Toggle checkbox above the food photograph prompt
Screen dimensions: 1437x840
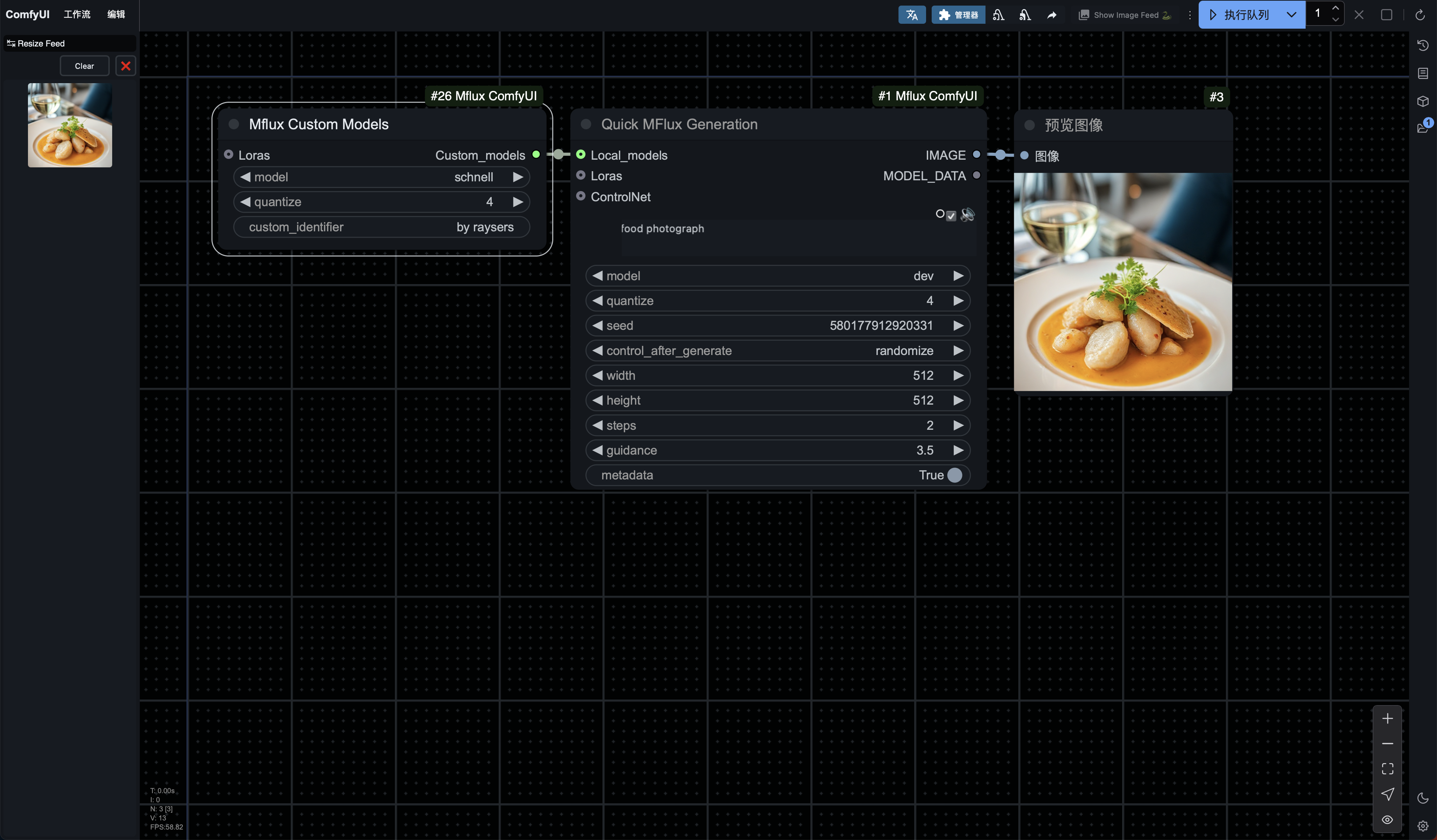(x=951, y=216)
